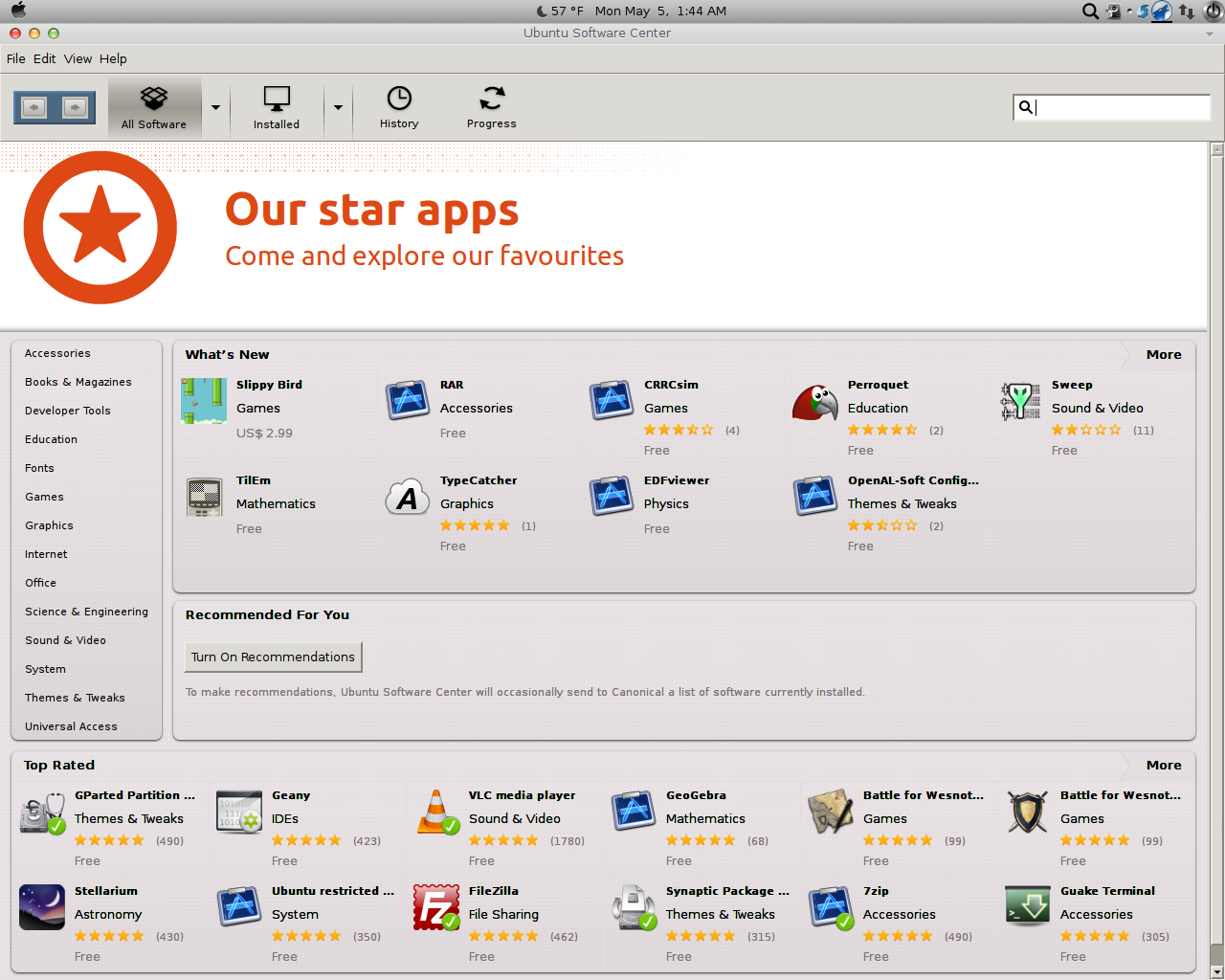Browse the Internet category
The image size is (1225, 980).
coord(46,554)
